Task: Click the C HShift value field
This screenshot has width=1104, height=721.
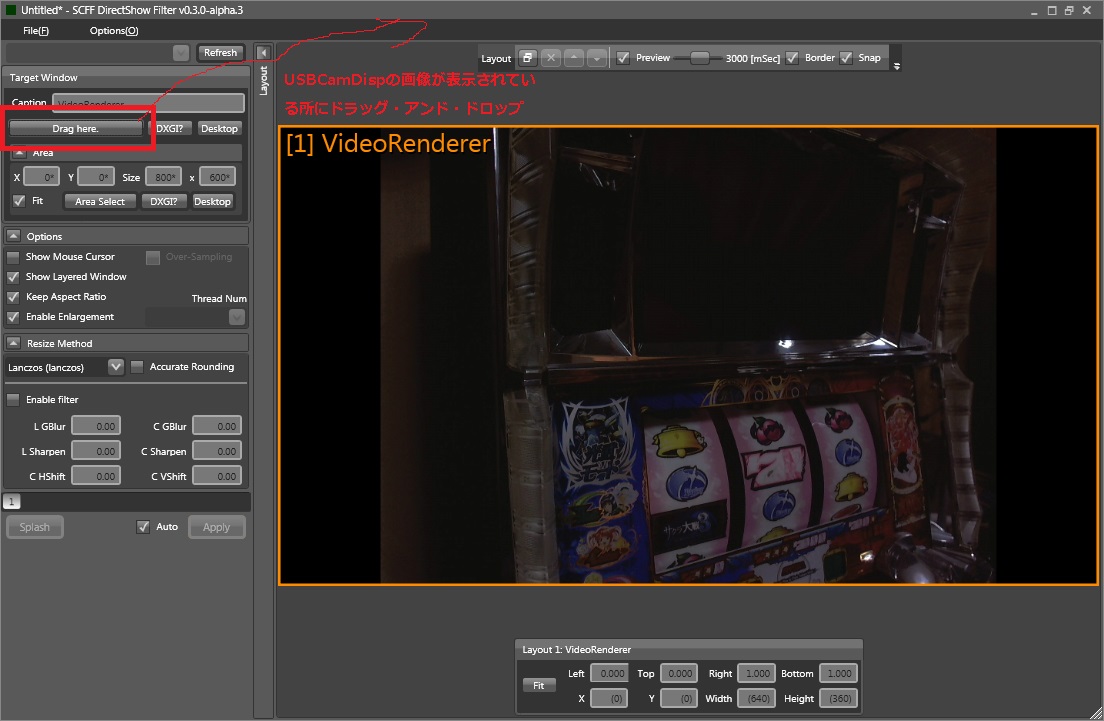Action: pos(96,477)
